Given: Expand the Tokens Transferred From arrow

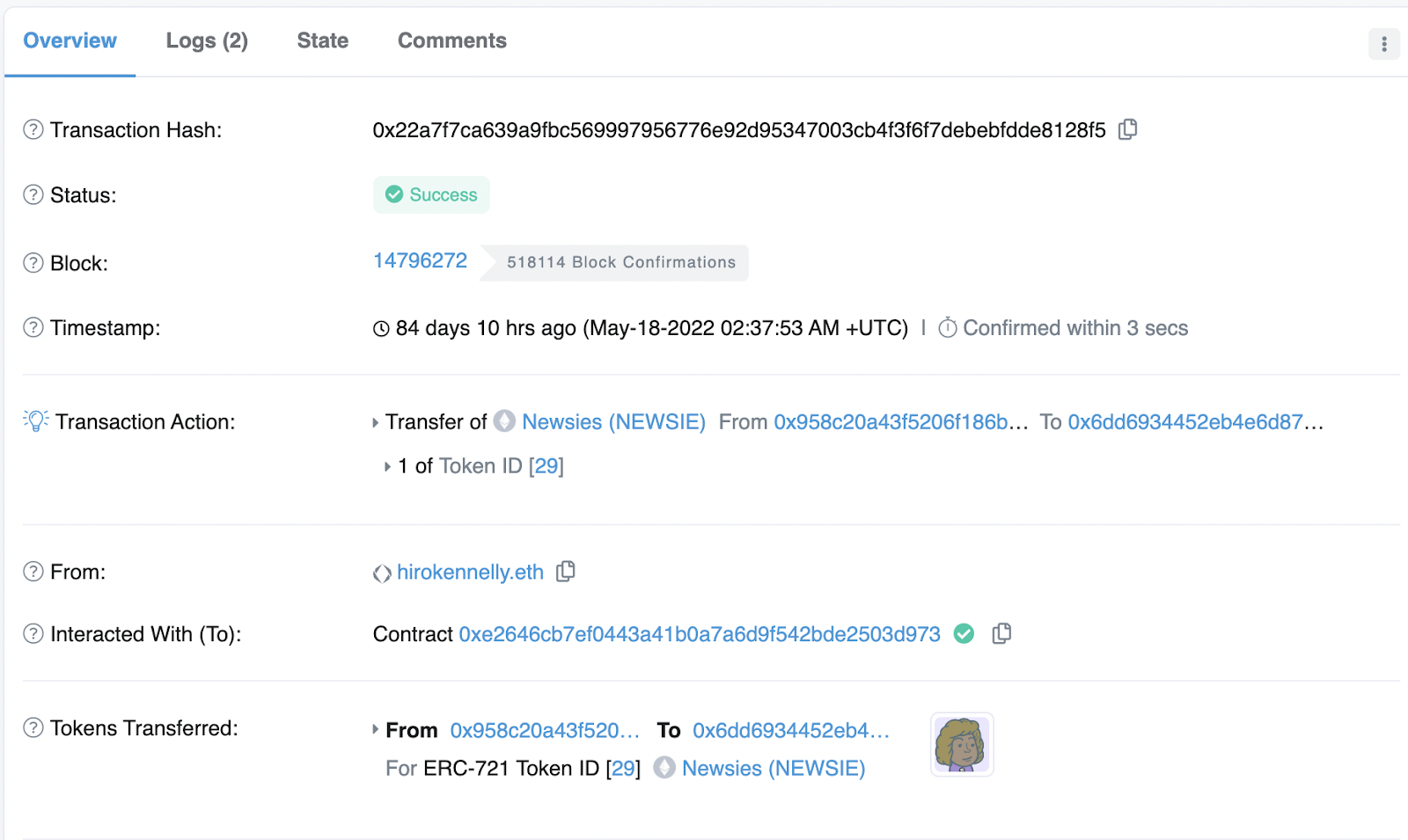Looking at the screenshot, I should (376, 729).
